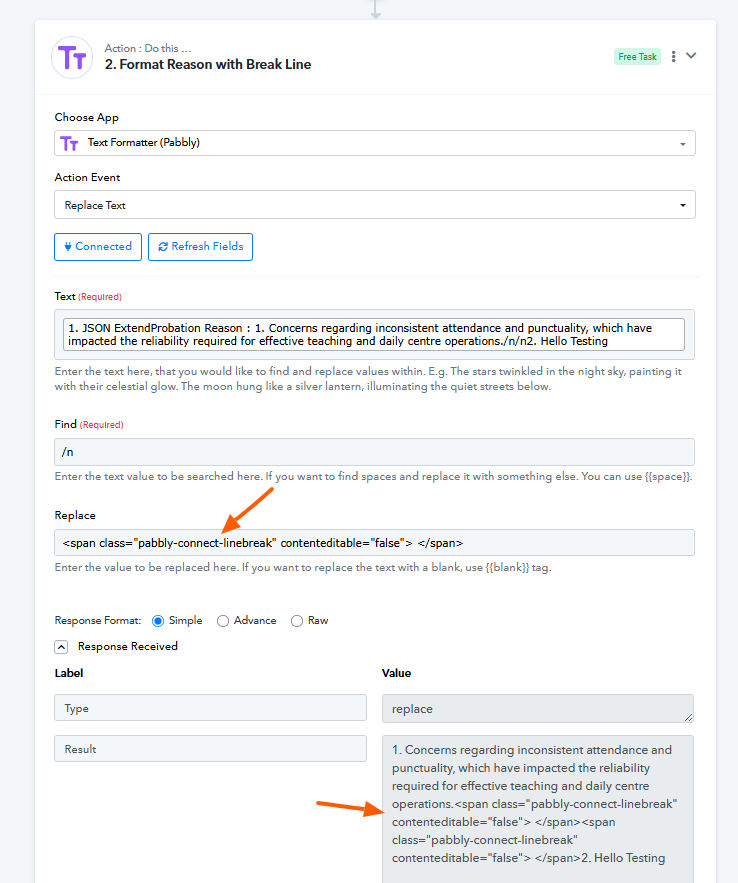Click into the Text input field
The image size is (738, 883).
(375, 334)
